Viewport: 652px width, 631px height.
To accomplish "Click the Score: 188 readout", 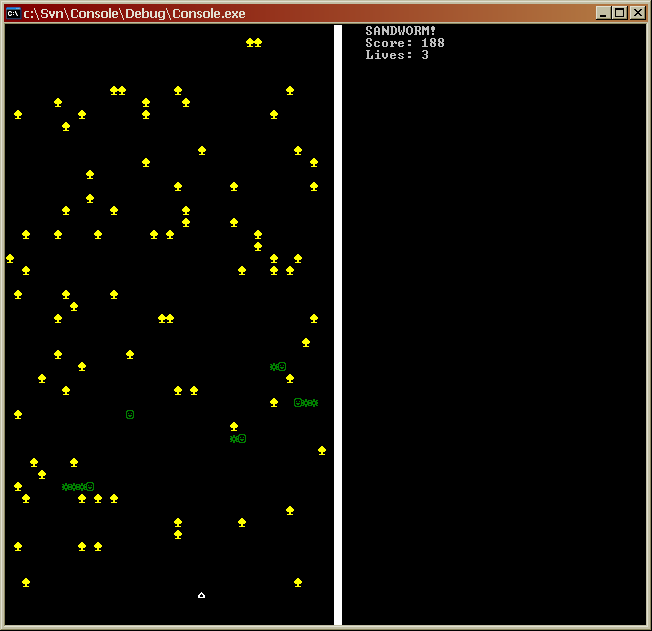I will [x=405, y=42].
